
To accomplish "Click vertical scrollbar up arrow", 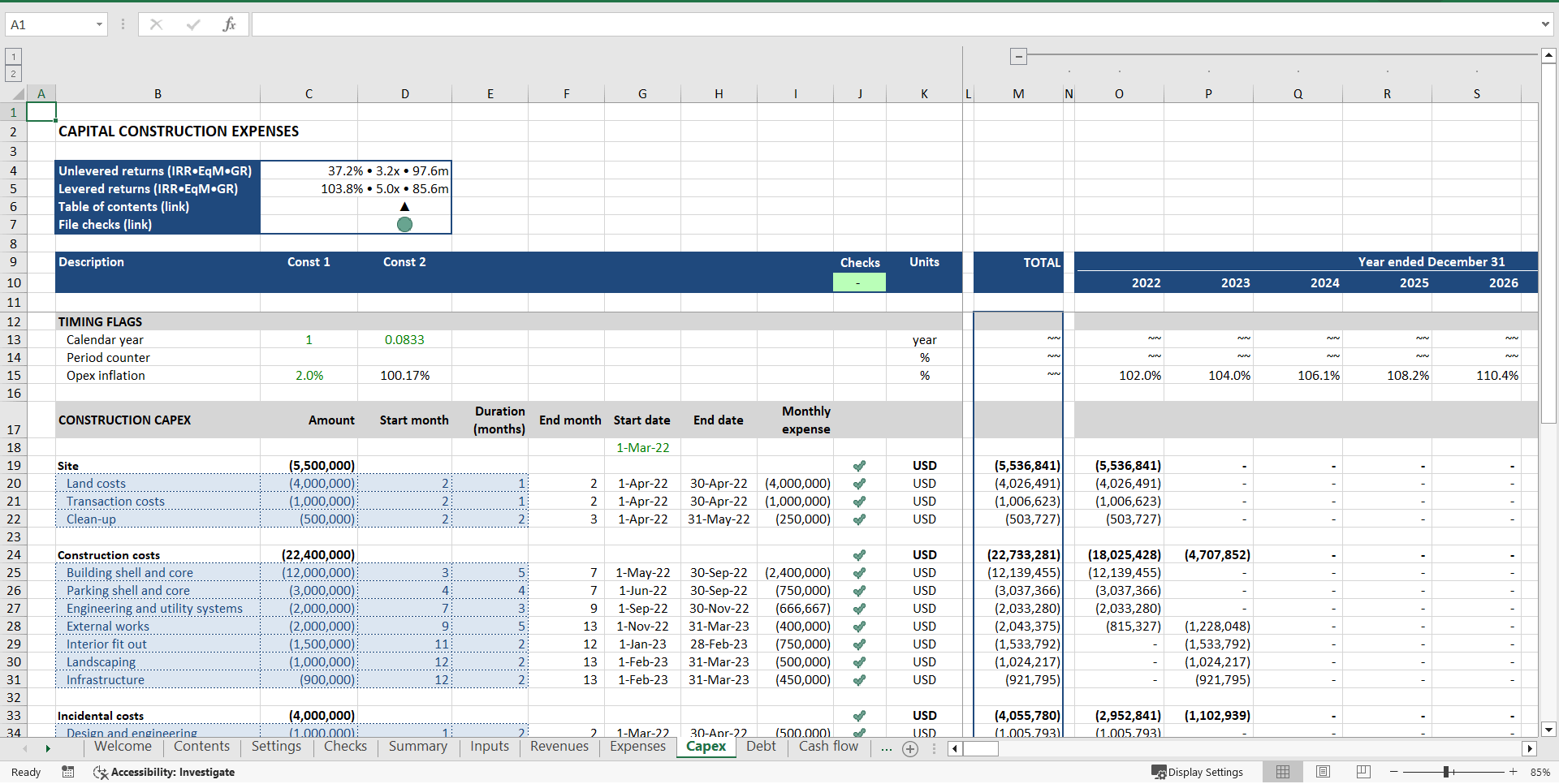I will coord(1548,55).
